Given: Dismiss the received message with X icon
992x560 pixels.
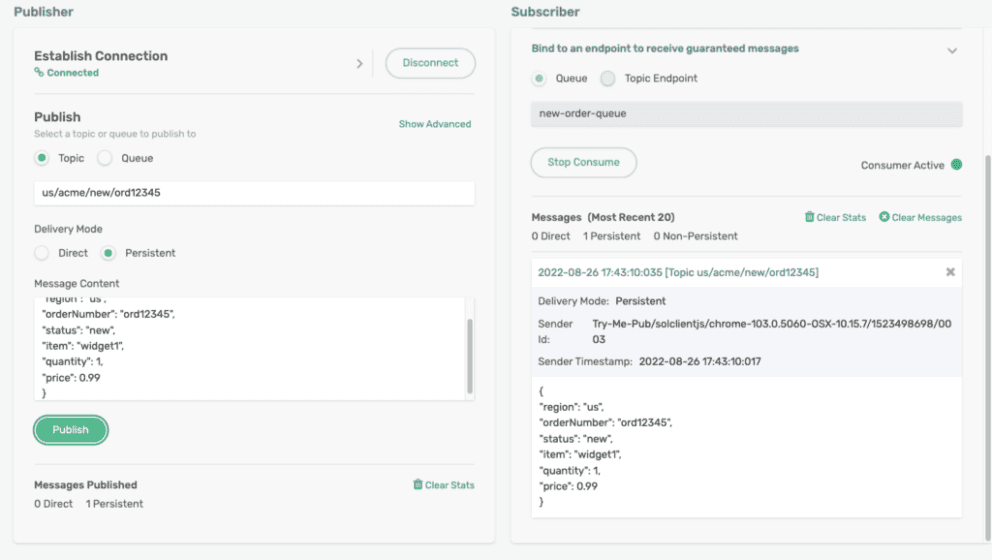Looking at the screenshot, I should click(x=950, y=272).
